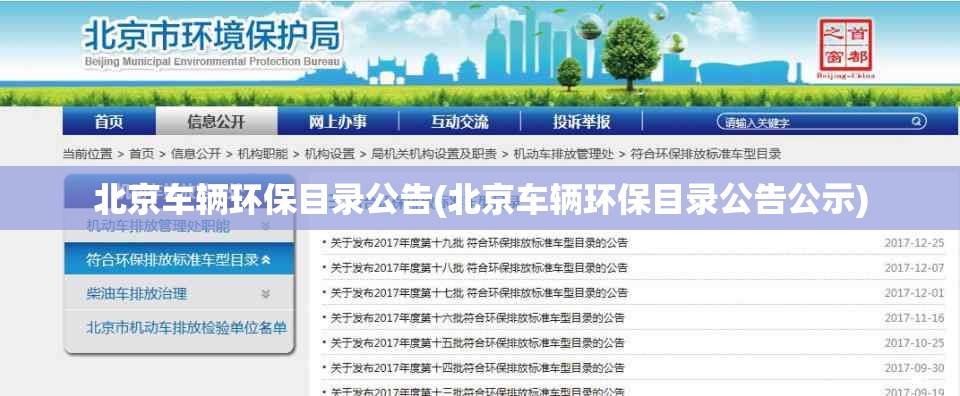Click the 当前位置 breadcrumb label
Image resolution: width=960 pixels, height=396 pixels.
[88, 154]
